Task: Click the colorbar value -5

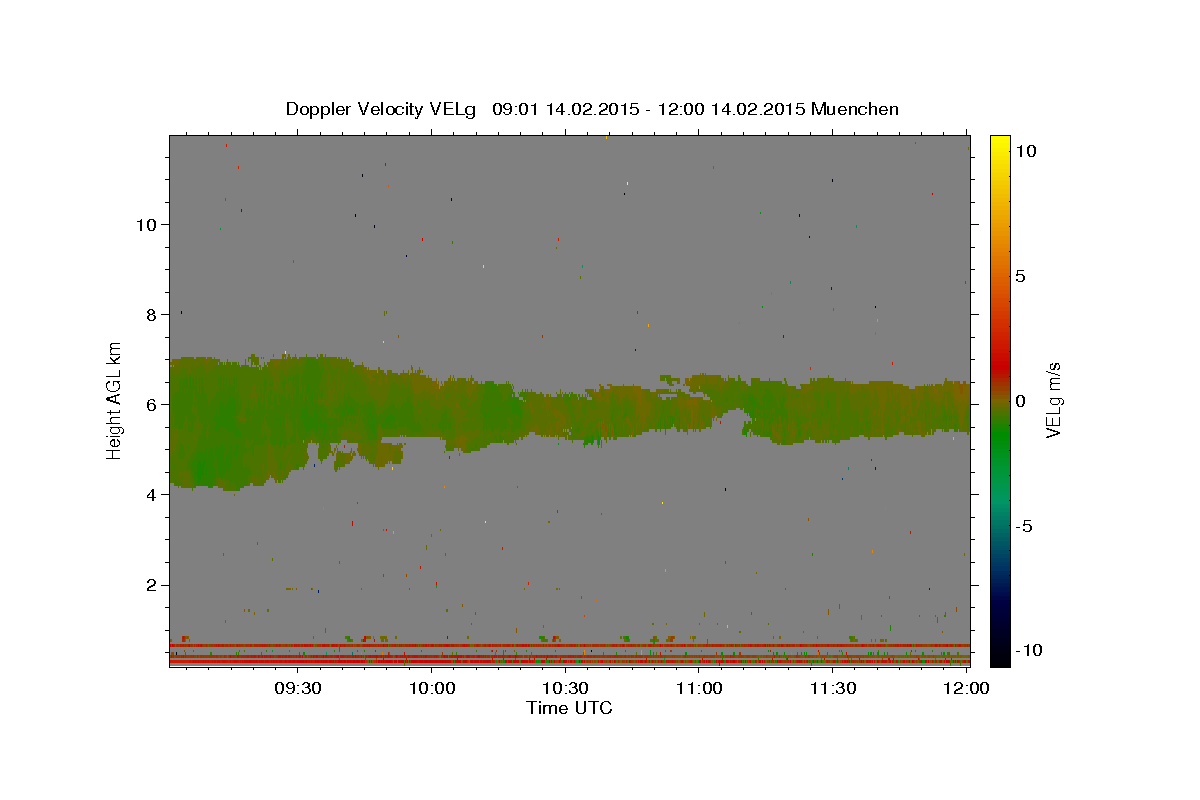Action: (1024, 526)
